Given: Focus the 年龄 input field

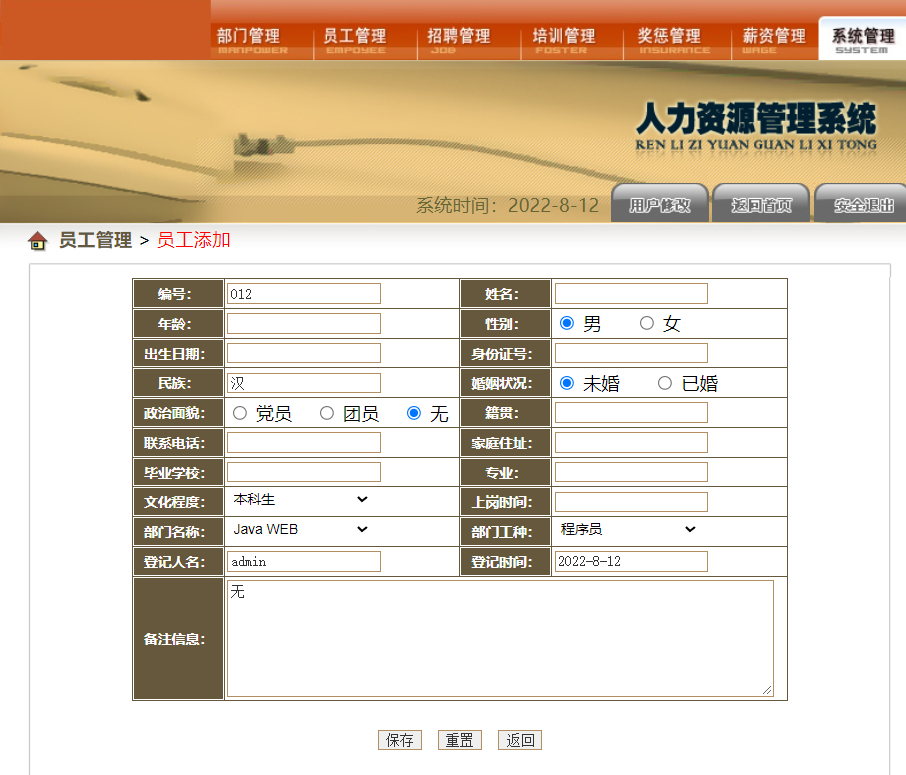Looking at the screenshot, I should pyautogui.click(x=304, y=324).
